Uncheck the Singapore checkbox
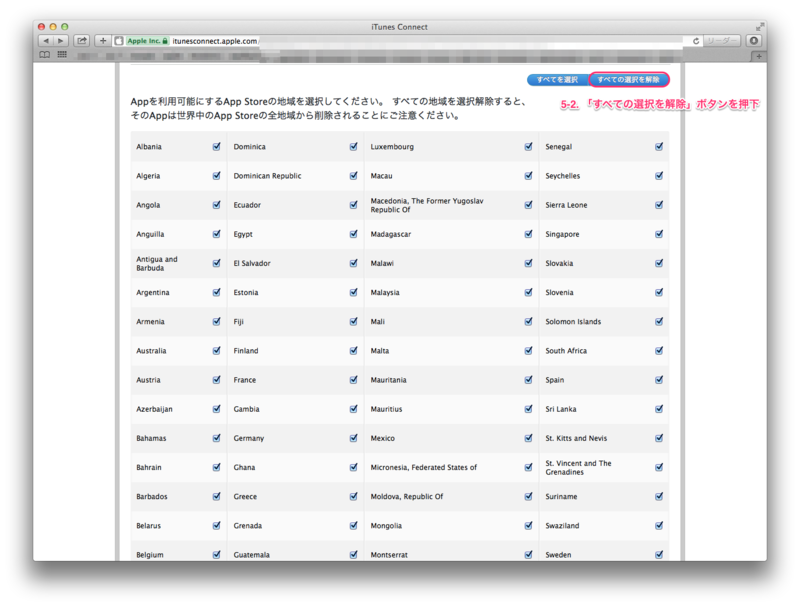This screenshot has height=607, width=800. coord(659,234)
